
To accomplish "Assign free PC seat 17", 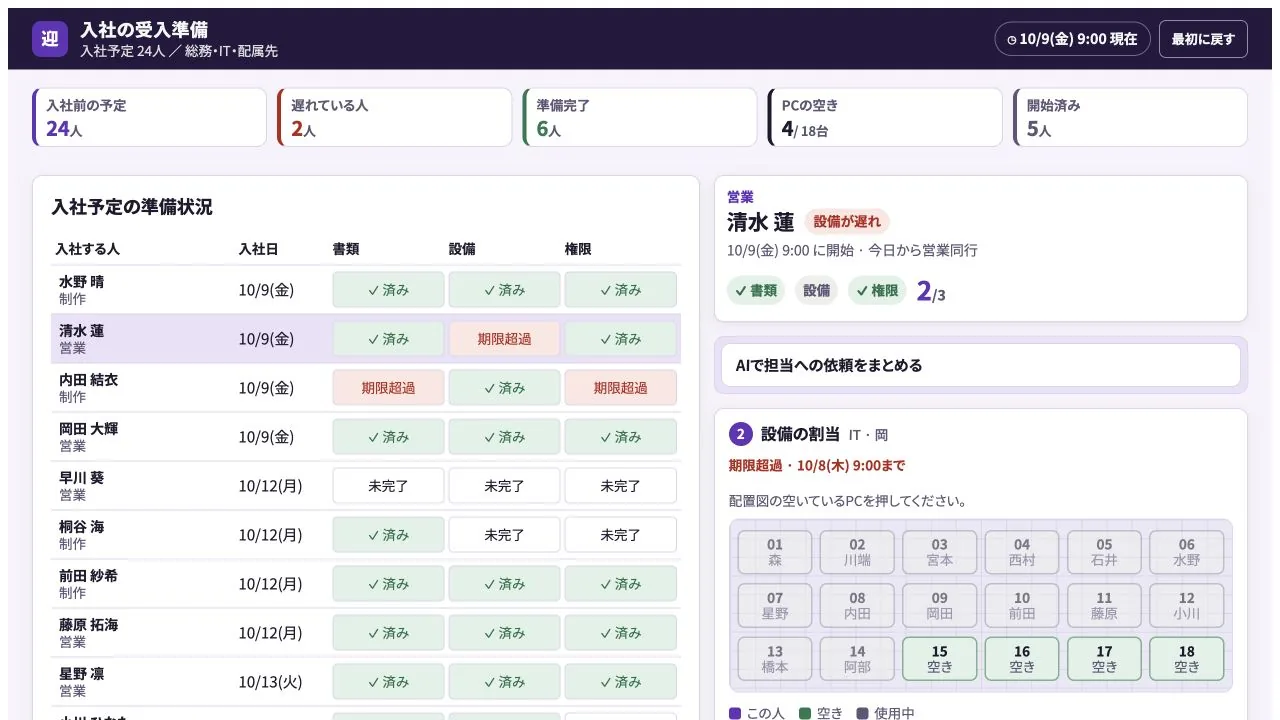I will pos(1104,659).
